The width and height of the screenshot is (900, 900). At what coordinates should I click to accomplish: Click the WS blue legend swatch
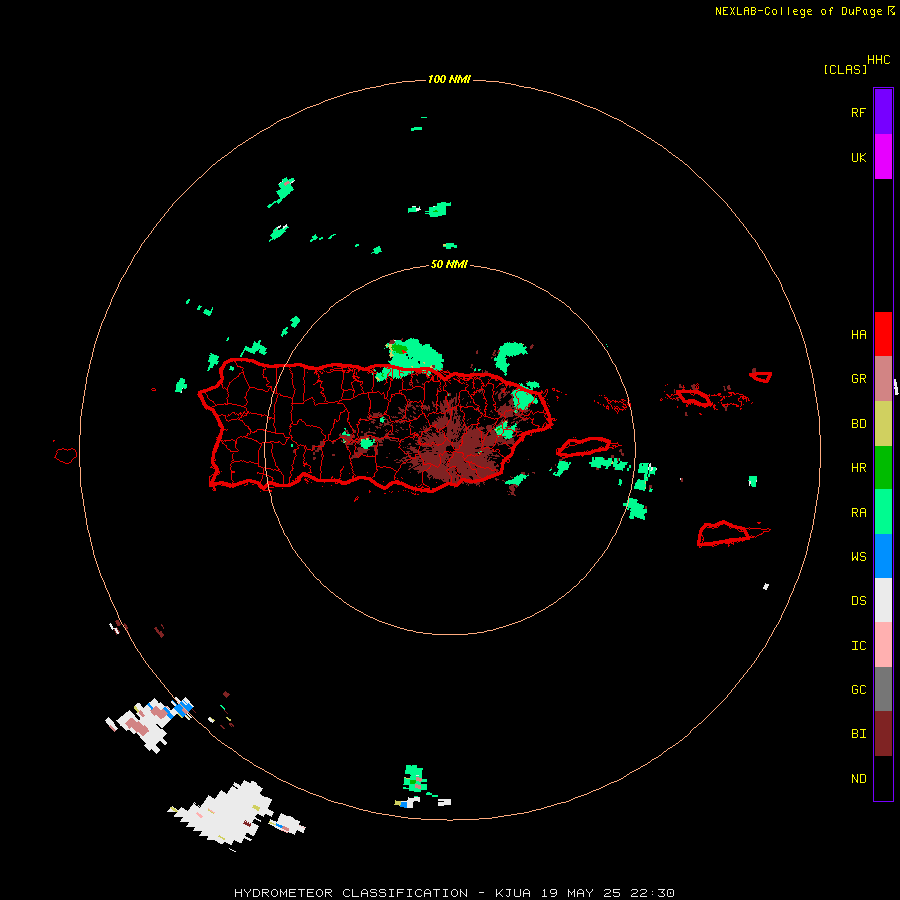(883, 556)
